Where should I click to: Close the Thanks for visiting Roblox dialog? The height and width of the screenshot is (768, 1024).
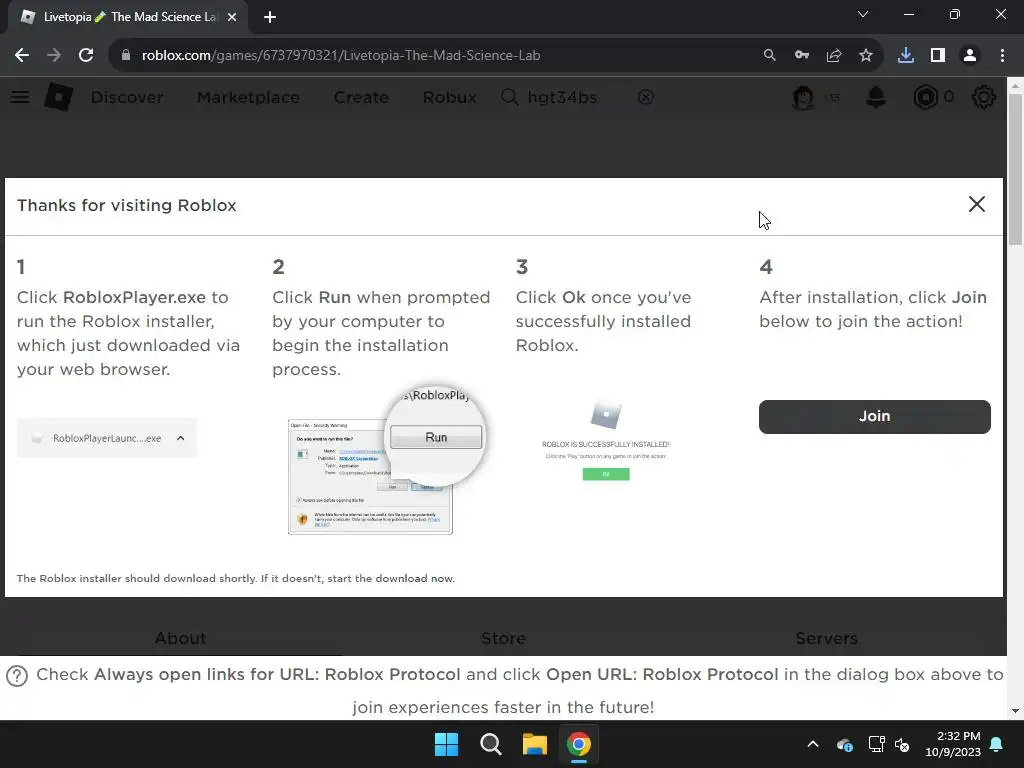point(976,204)
